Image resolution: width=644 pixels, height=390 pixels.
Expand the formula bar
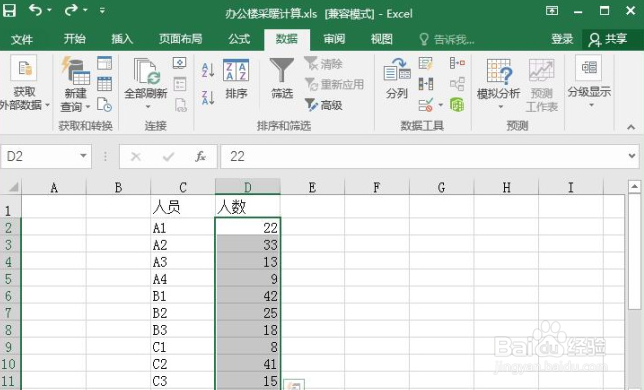632,156
